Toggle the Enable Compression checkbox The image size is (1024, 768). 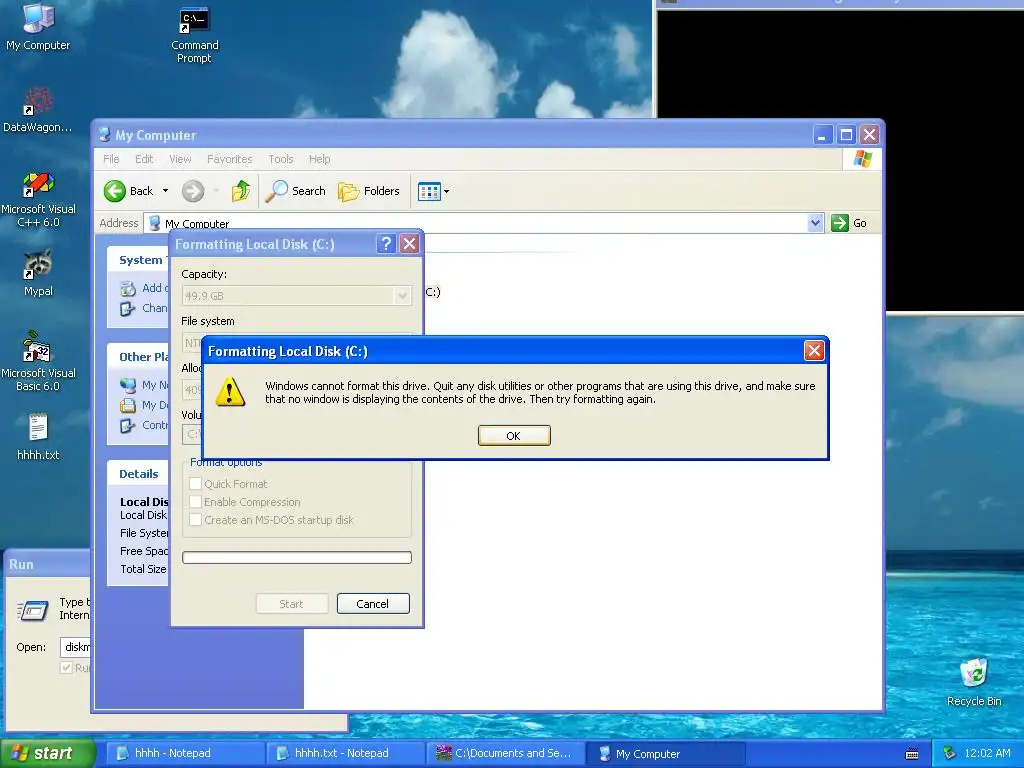coord(195,502)
